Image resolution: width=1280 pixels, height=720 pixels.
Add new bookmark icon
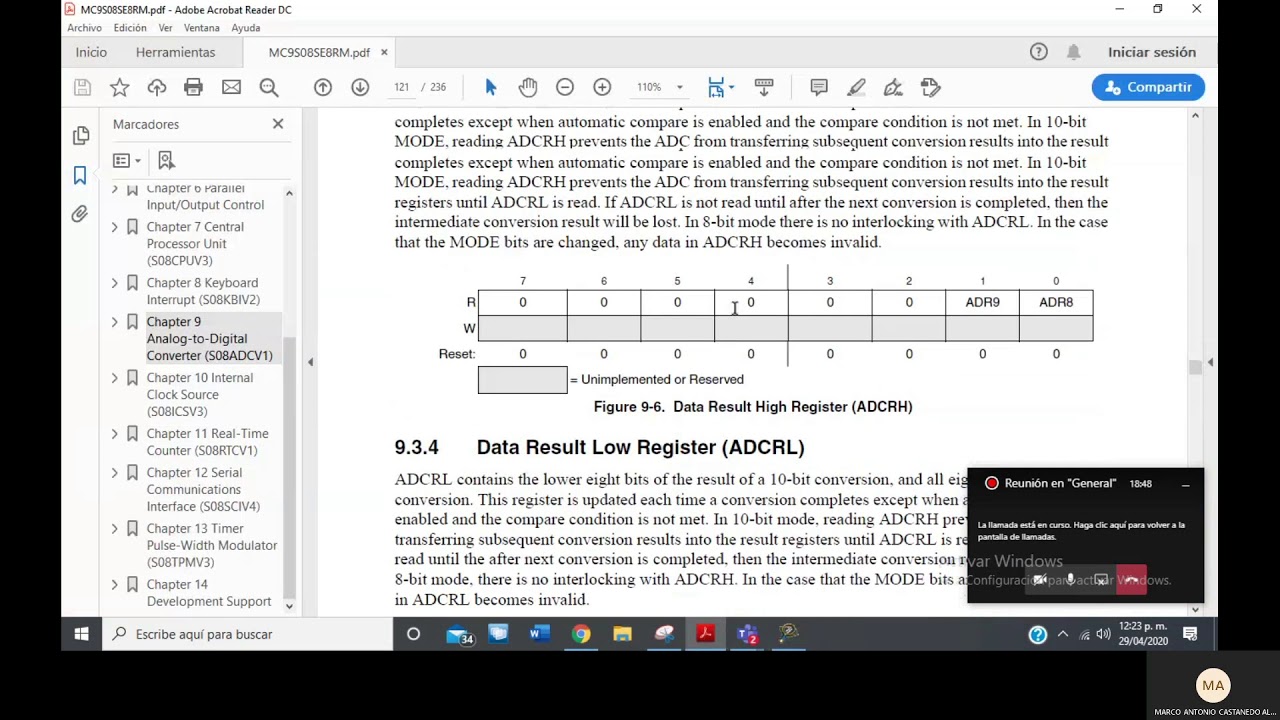(166, 160)
